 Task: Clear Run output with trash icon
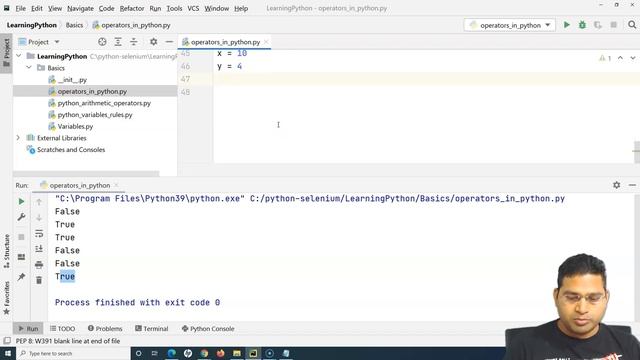click(39, 280)
